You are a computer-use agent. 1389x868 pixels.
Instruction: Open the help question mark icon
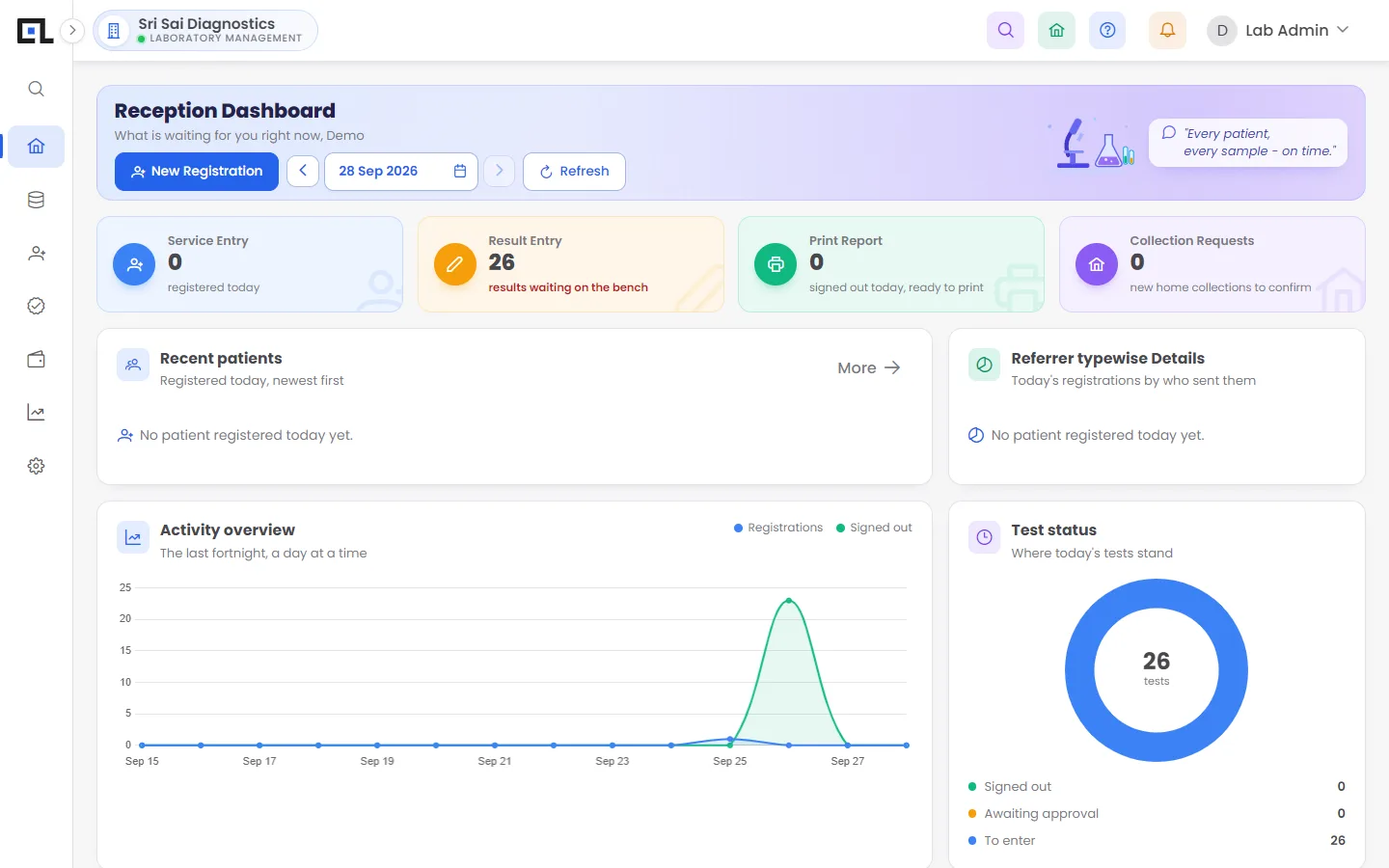[x=1107, y=30]
